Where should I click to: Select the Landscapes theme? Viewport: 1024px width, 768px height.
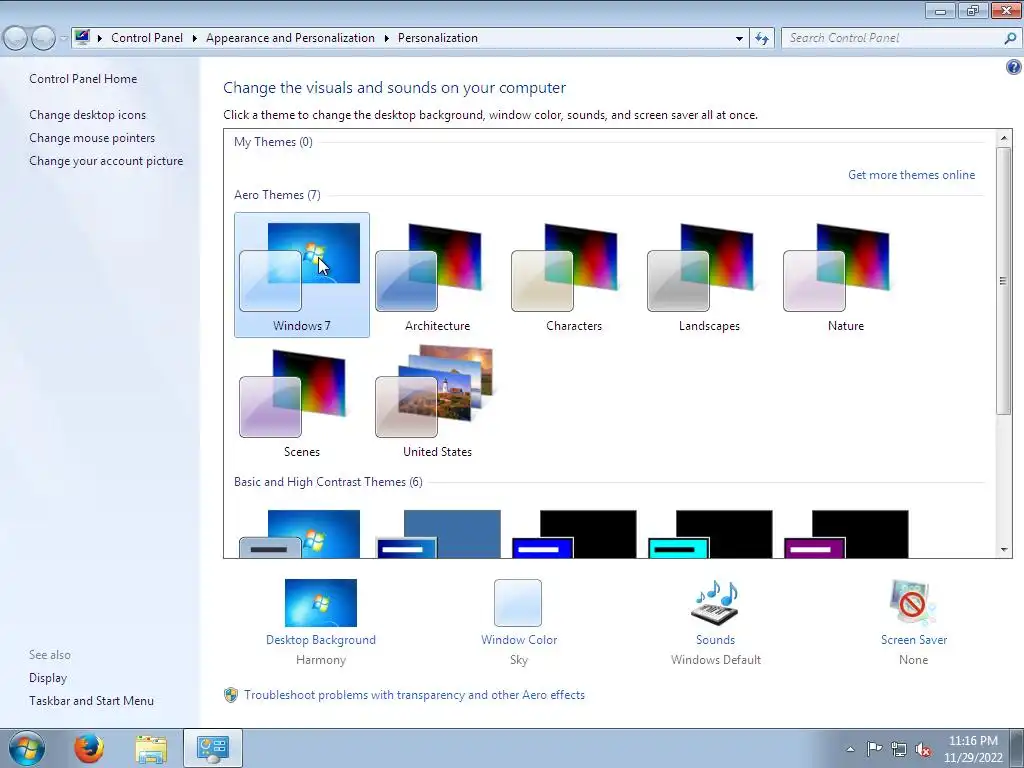[709, 275]
